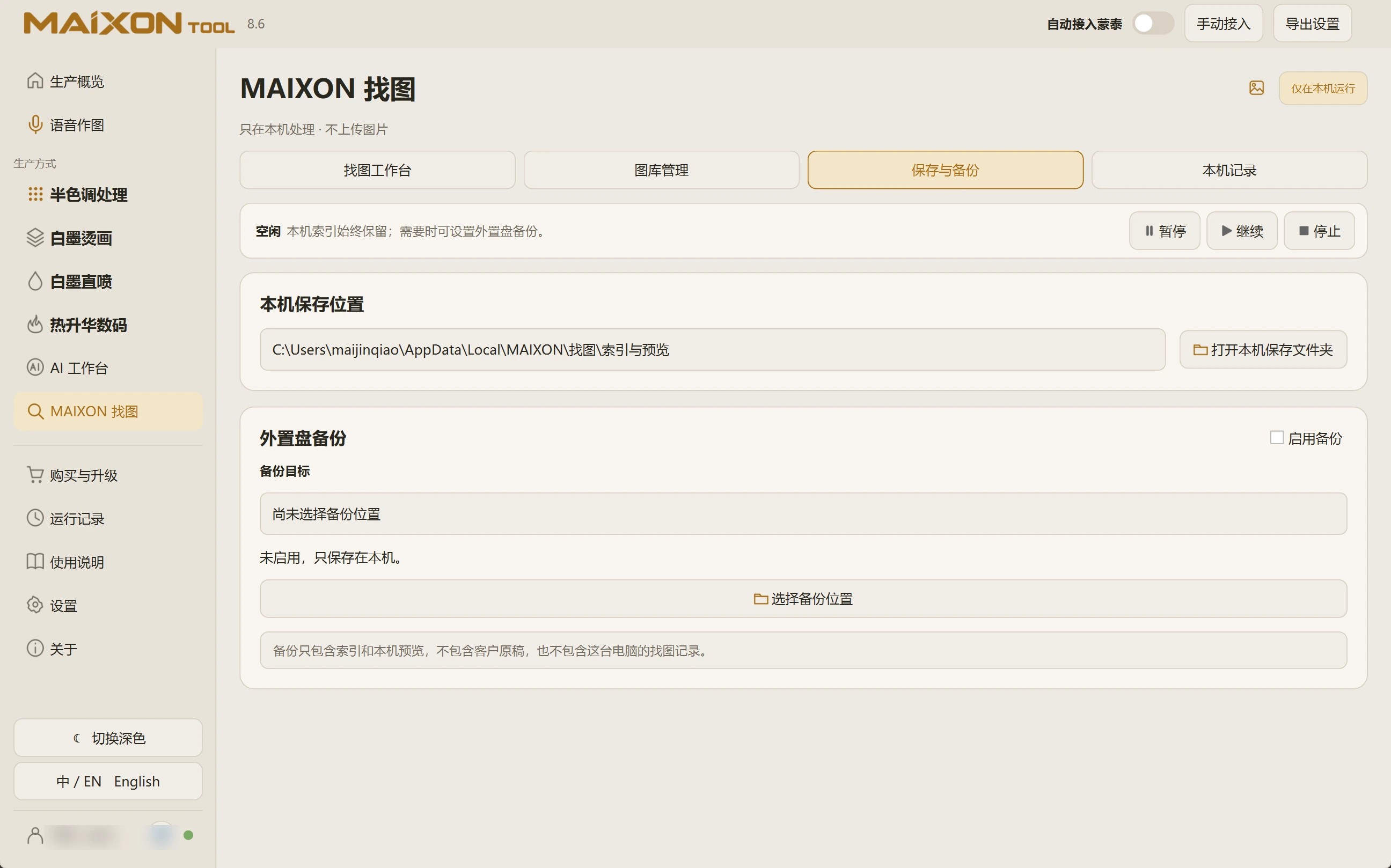The image size is (1391, 868).
Task: Open 关于 info icon
Action: coord(35,649)
